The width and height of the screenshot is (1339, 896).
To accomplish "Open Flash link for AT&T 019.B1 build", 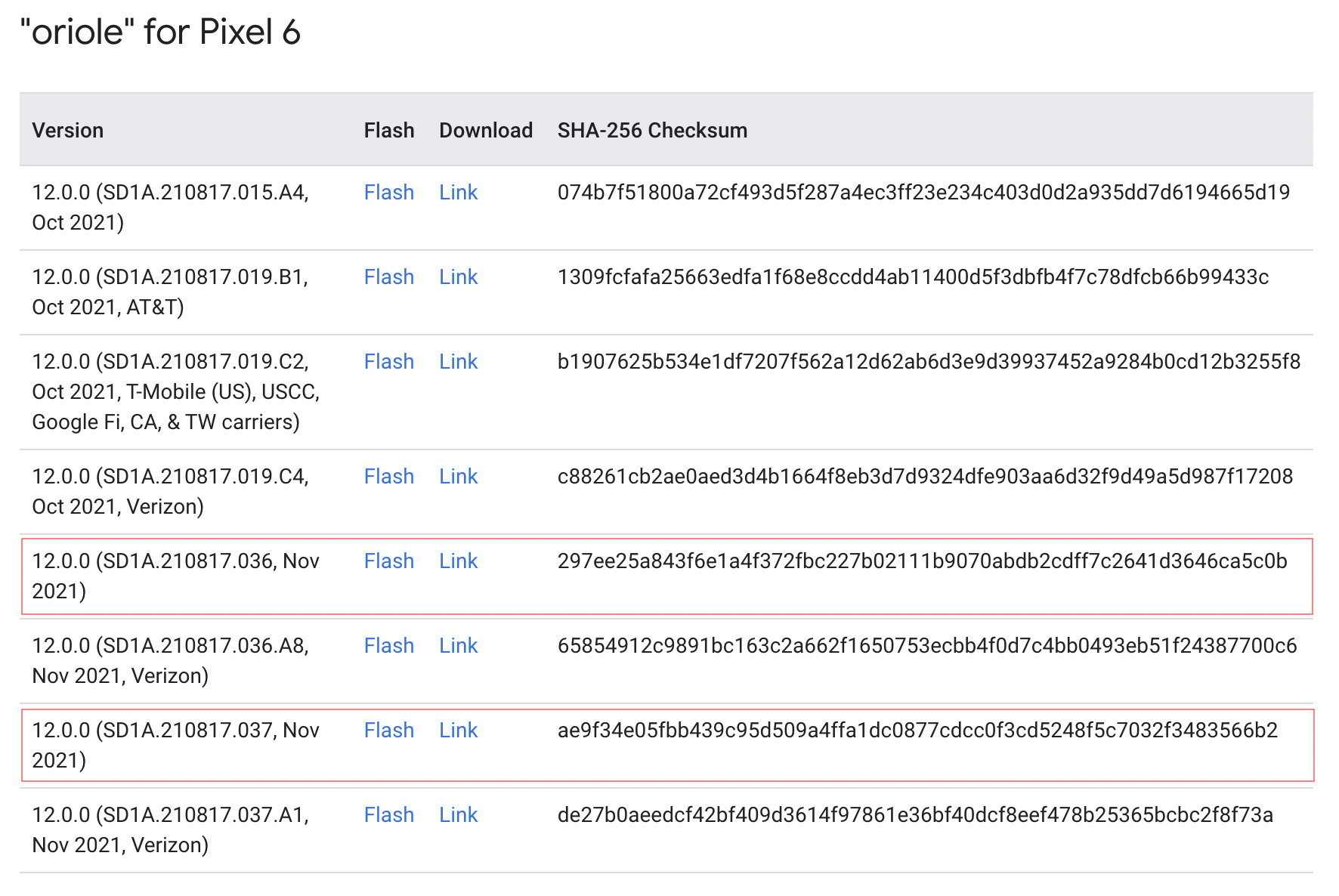I will pyautogui.click(x=388, y=277).
